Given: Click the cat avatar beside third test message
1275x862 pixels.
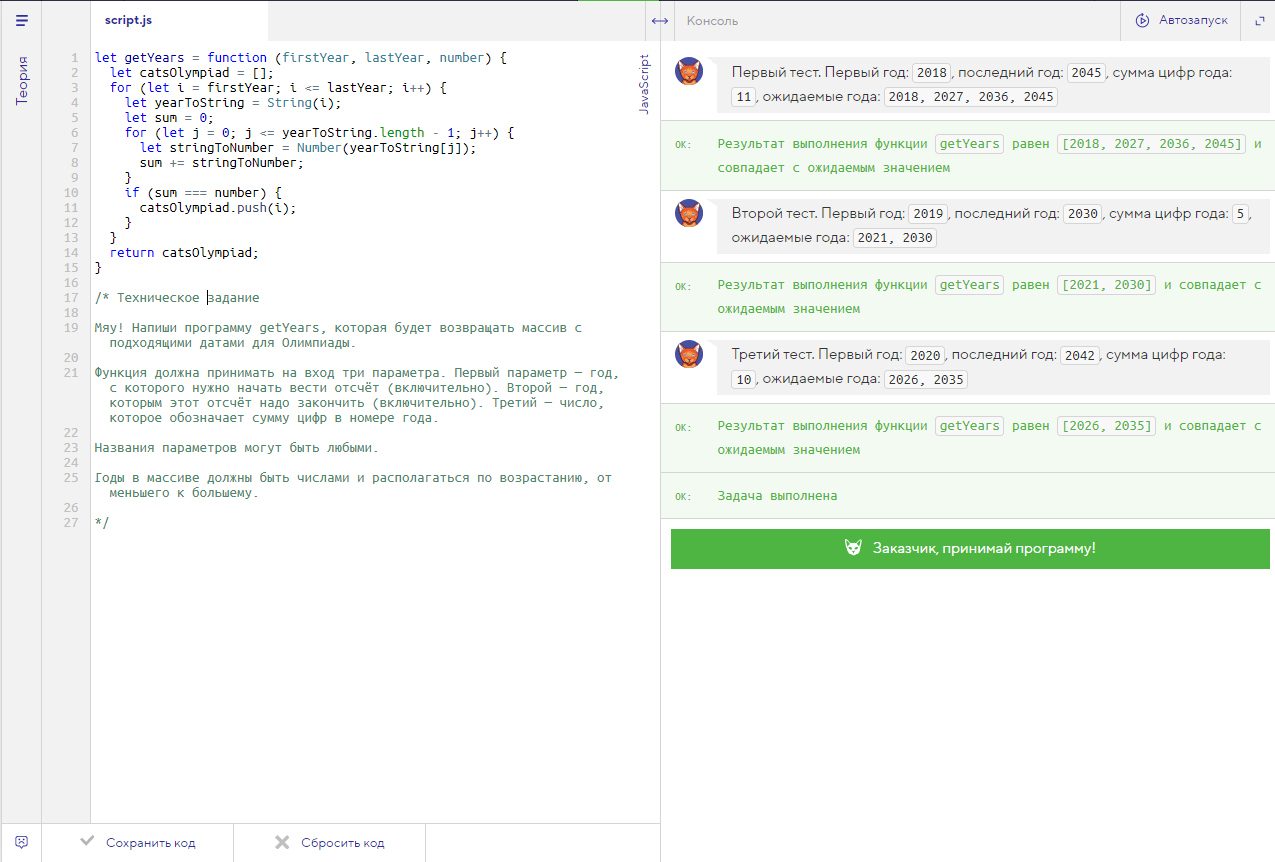Looking at the screenshot, I should (690, 354).
